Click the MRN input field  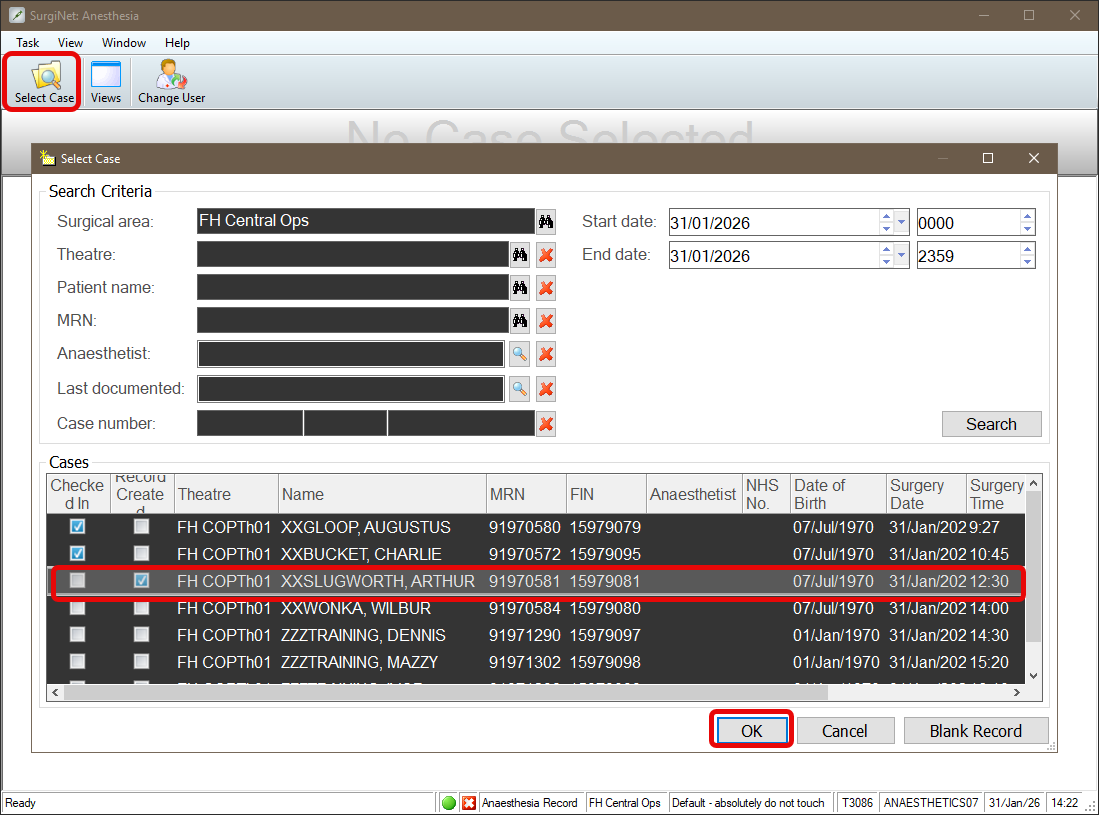tap(353, 321)
